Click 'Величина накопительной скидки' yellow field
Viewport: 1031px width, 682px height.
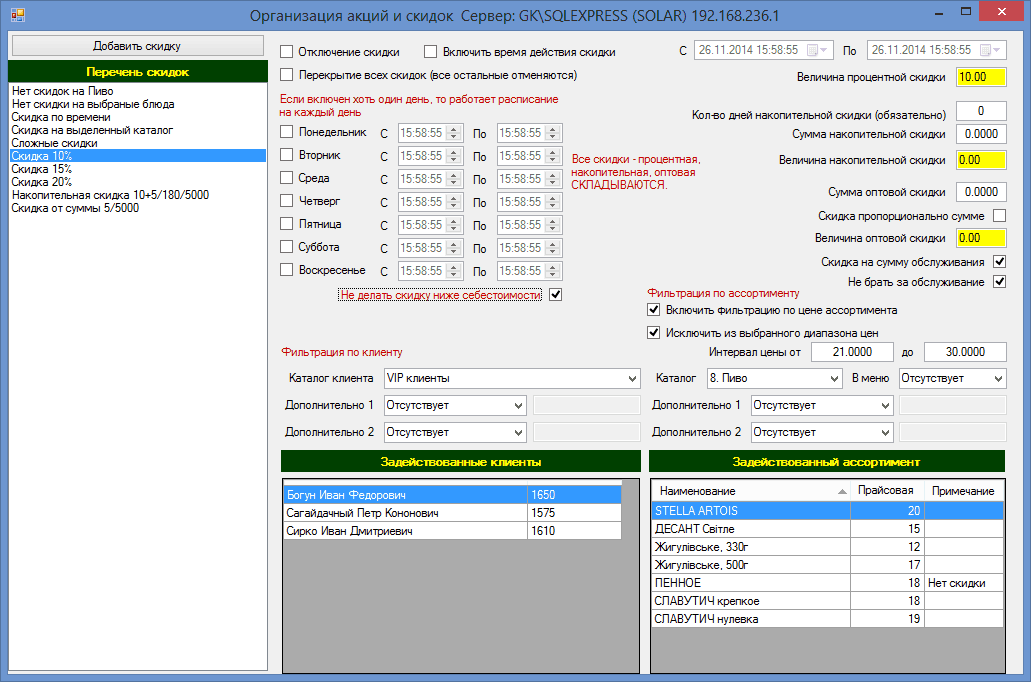tap(981, 160)
